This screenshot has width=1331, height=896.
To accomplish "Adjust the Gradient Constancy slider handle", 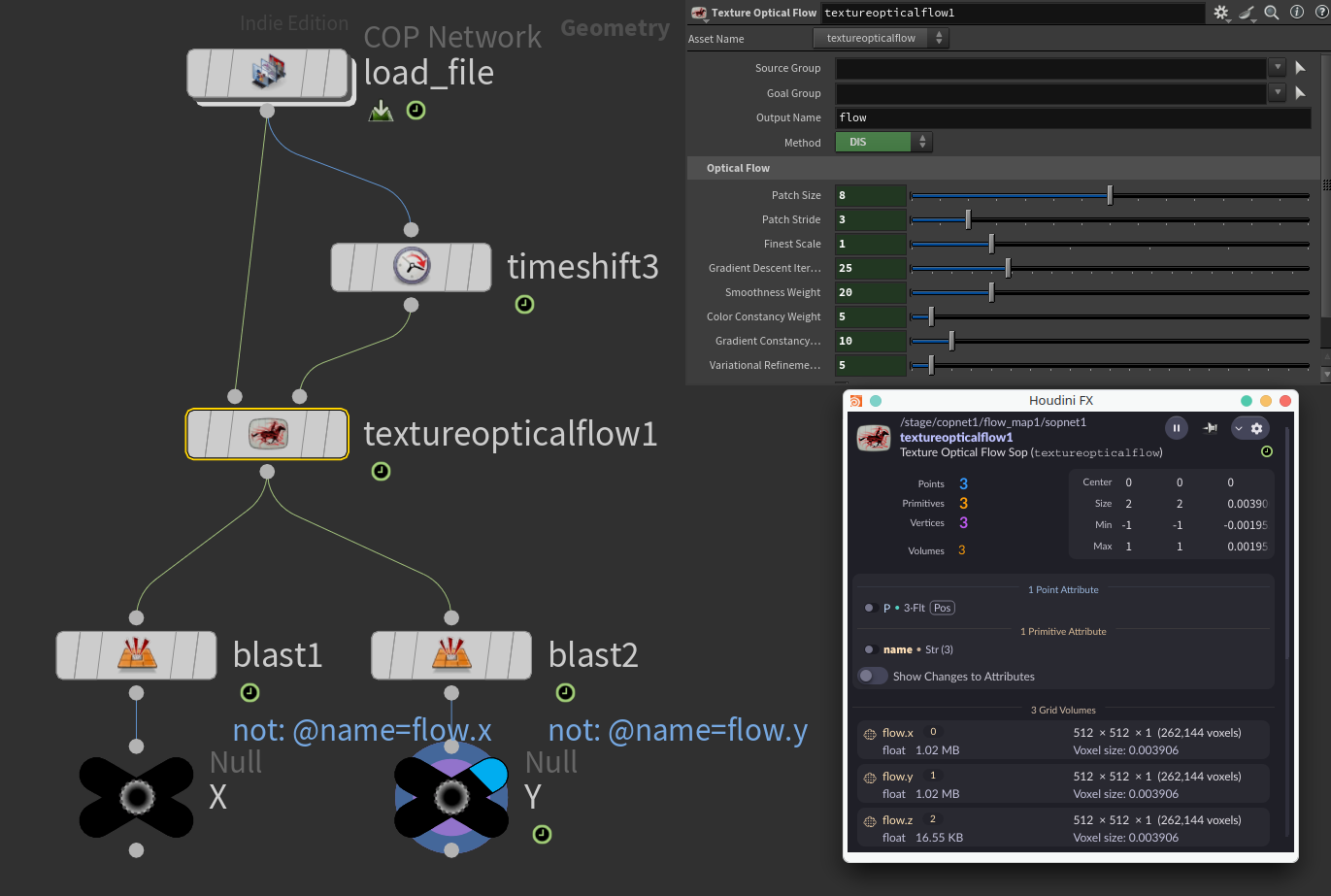I will click(x=951, y=341).
